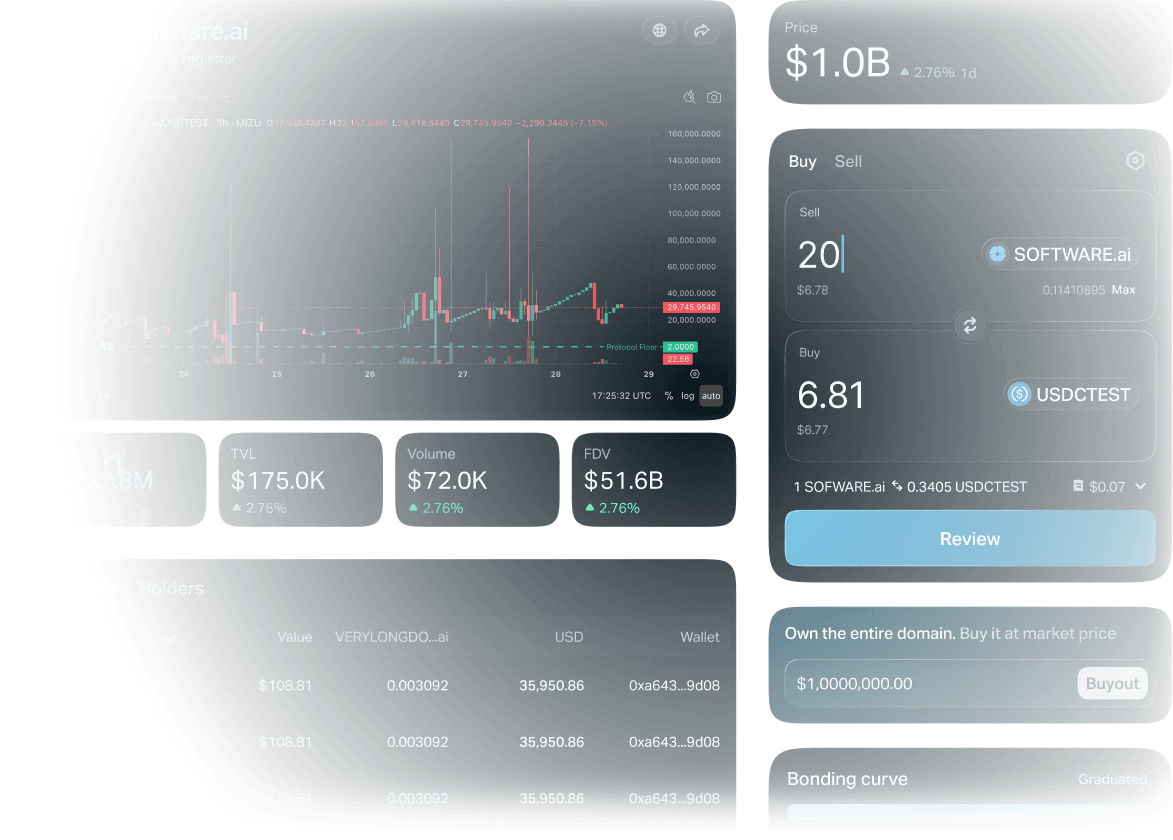This screenshot has width=1173, height=840.
Task: Expand the 0.3405 USDCTEST rate chevron
Action: [x=1143, y=487]
